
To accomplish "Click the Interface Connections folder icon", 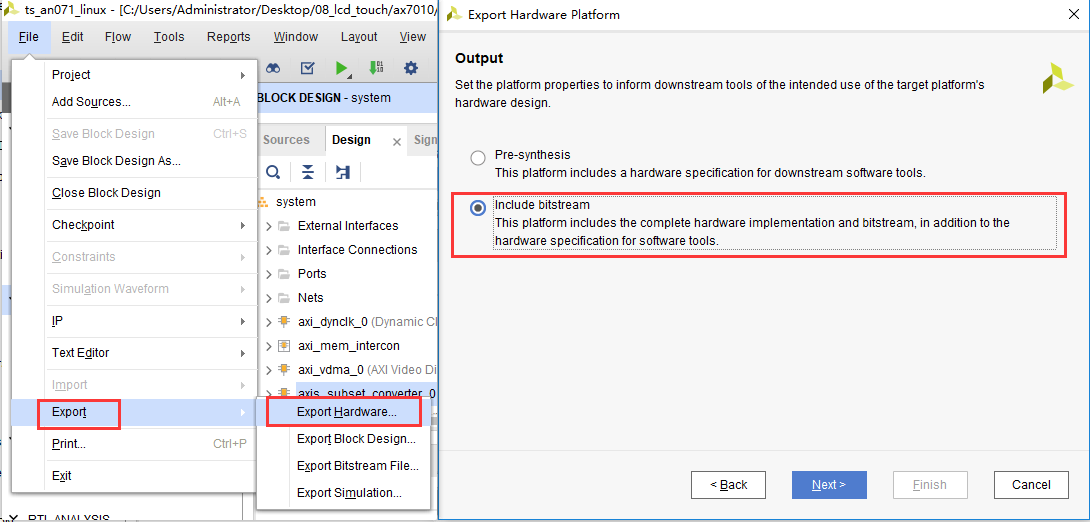I will coord(284,250).
